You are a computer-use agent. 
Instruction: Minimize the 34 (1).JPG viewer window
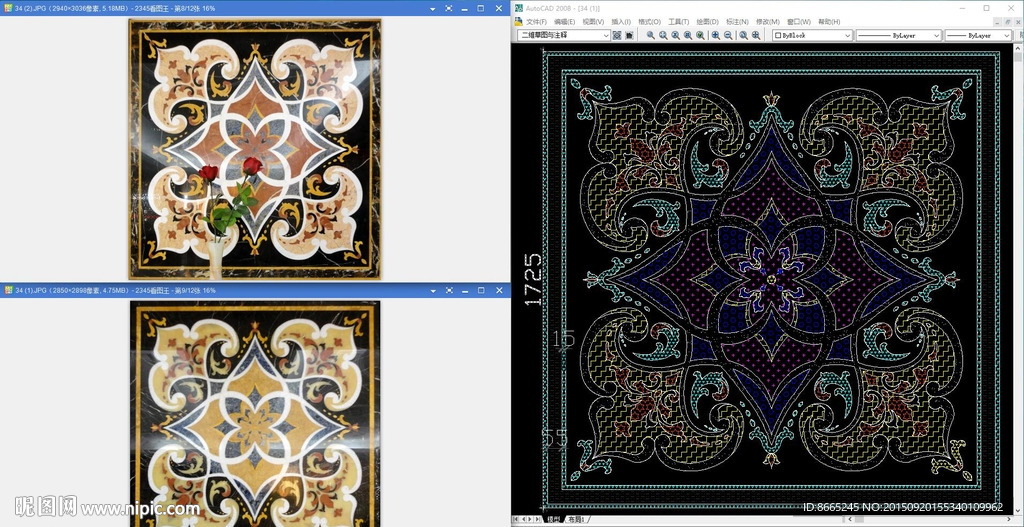click(465, 290)
